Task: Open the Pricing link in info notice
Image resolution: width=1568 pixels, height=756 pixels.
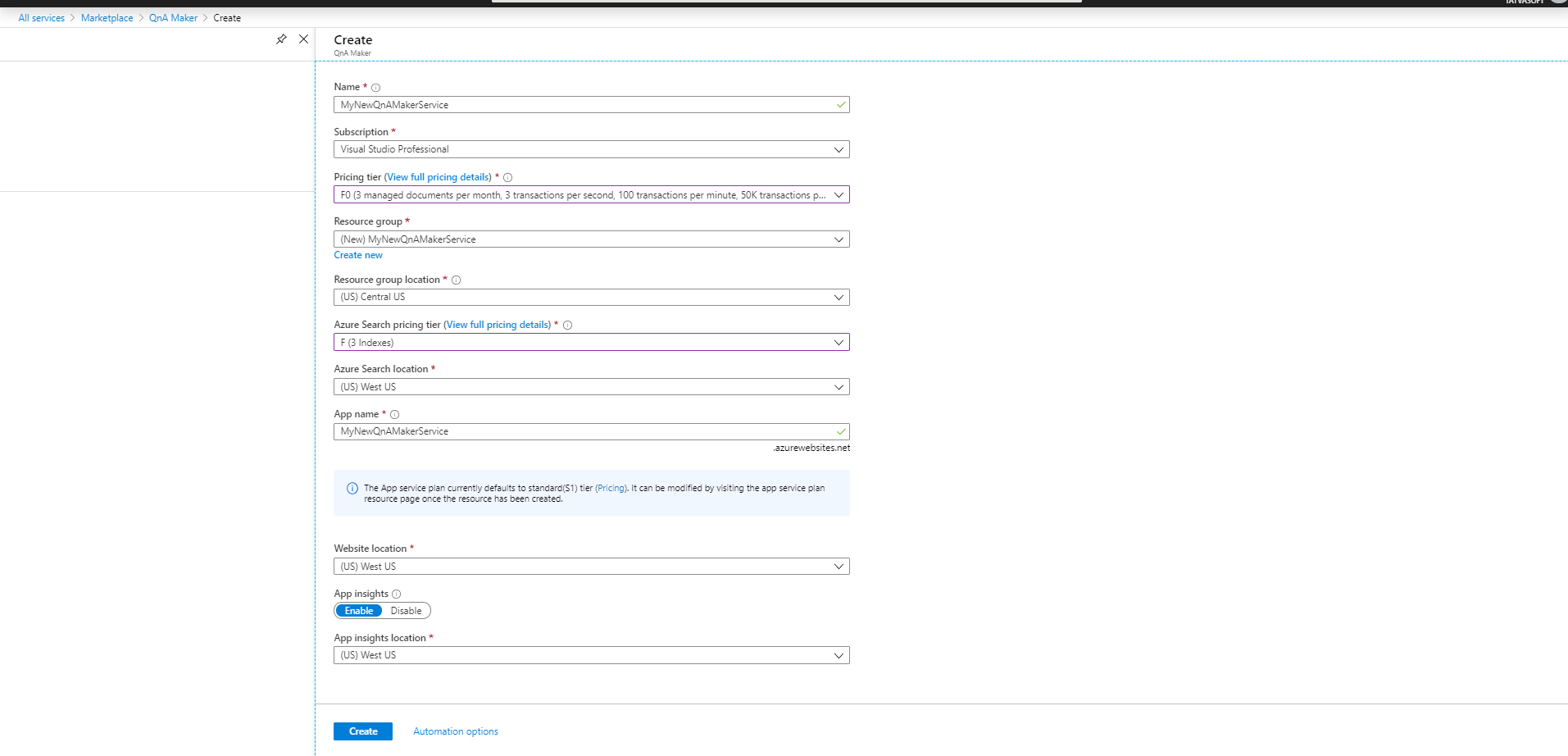Action: (x=611, y=488)
